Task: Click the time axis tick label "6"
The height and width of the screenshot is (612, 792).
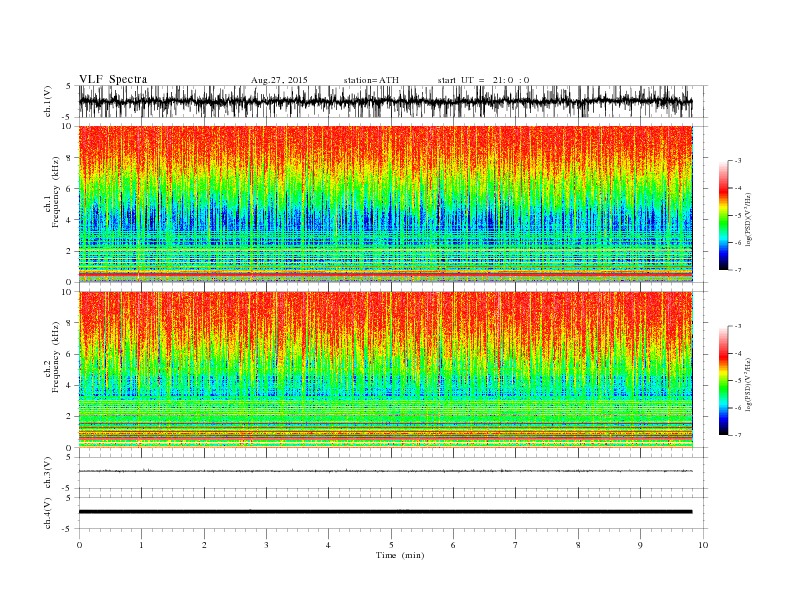Action: (453, 545)
